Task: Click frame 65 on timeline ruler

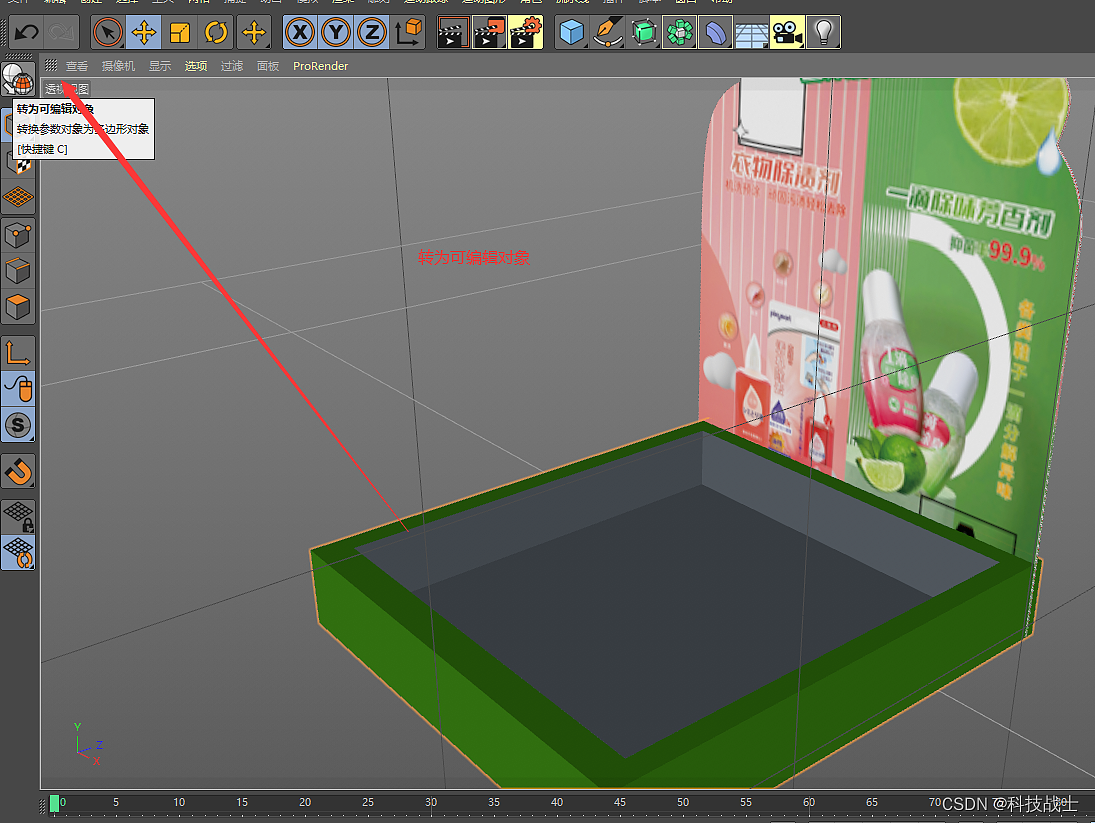Action: coord(872,803)
